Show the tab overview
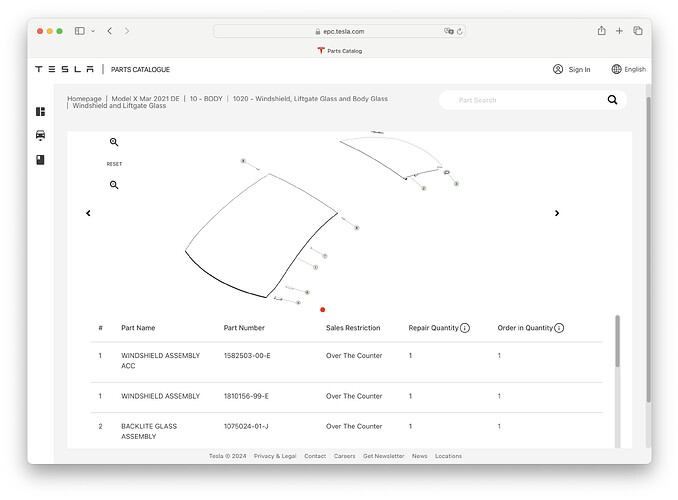The width and height of the screenshot is (678, 500). tap(638, 31)
